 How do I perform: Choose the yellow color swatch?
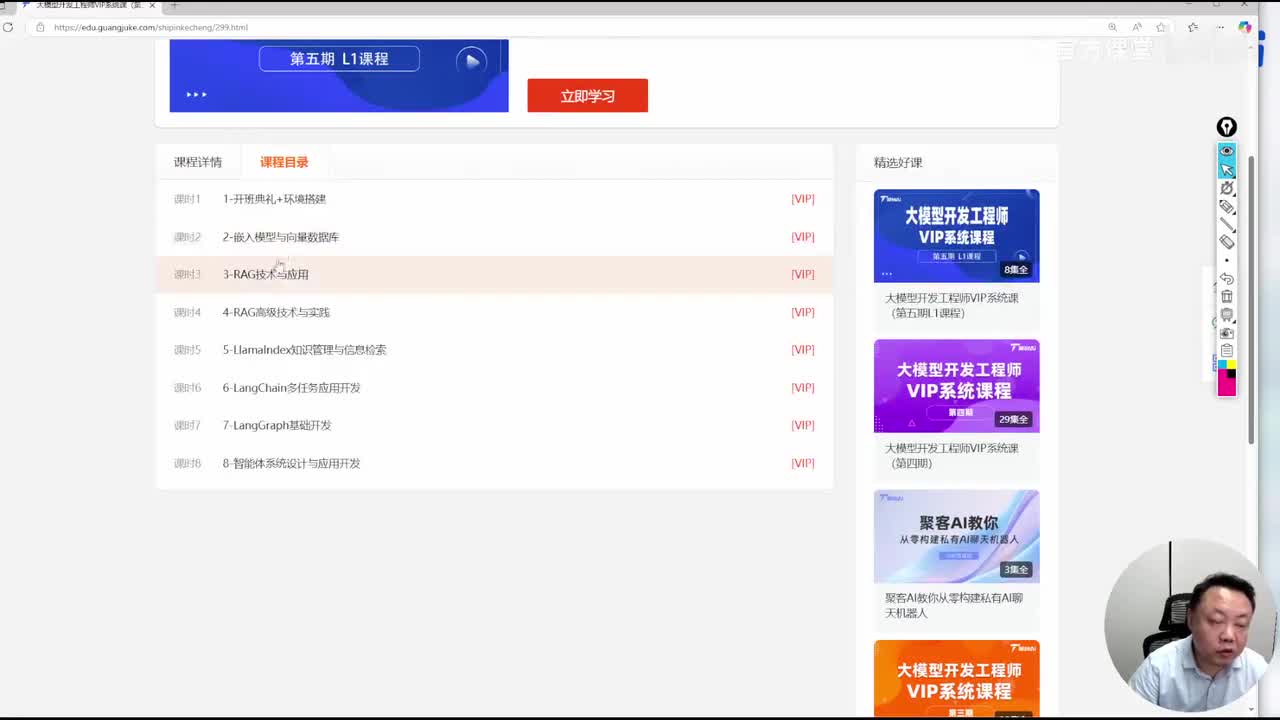coord(1231,365)
